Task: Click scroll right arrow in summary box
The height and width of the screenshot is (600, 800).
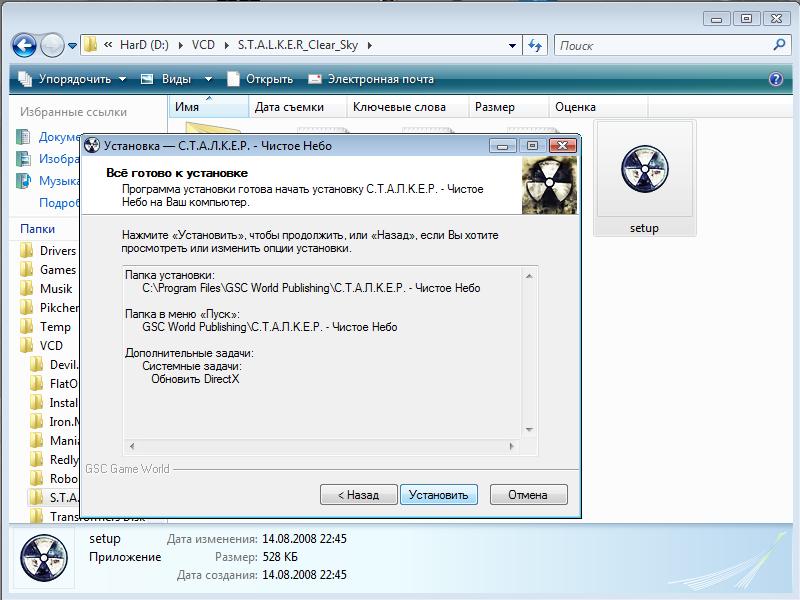Action: click(511, 446)
